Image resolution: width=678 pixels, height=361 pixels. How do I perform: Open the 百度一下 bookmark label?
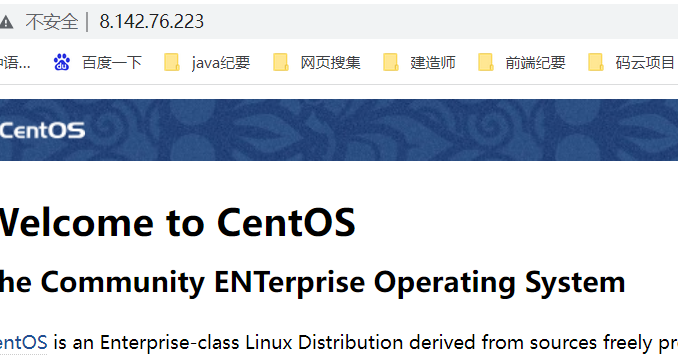112,63
